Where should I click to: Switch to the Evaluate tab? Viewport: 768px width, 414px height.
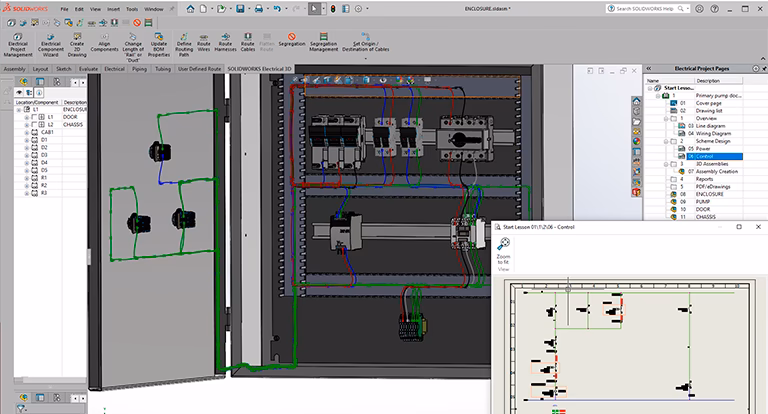click(88, 69)
